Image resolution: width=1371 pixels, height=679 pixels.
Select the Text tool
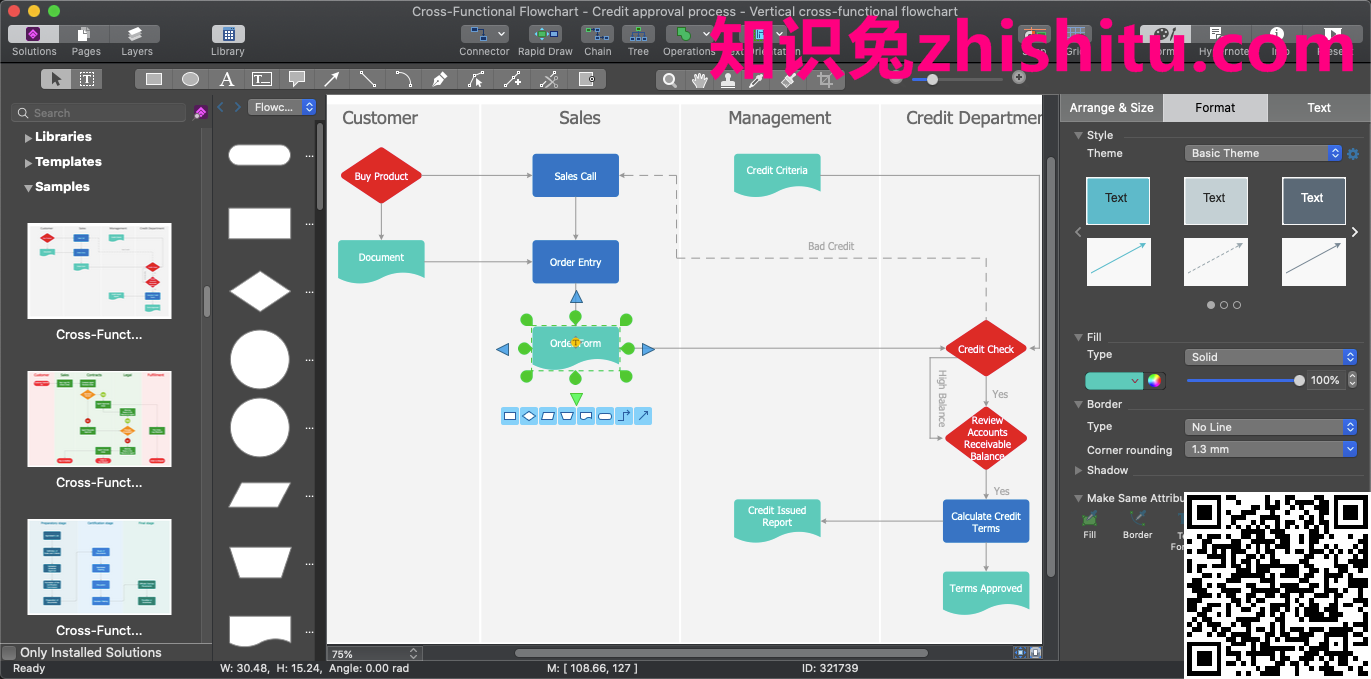click(226, 79)
